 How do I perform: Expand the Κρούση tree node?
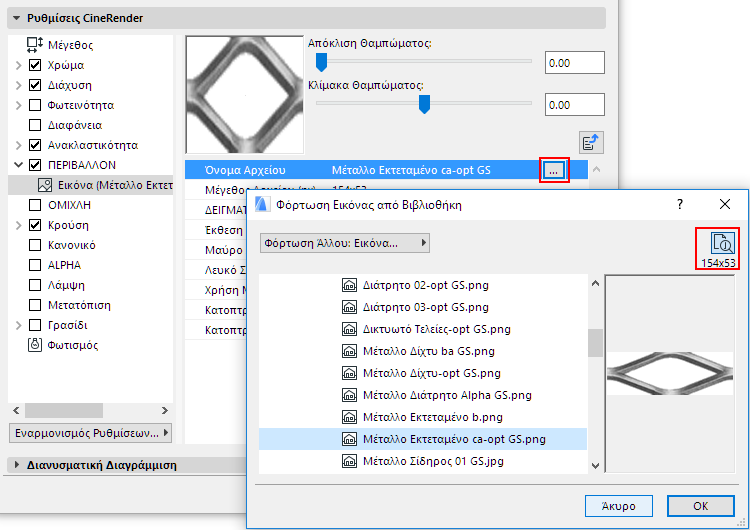click(19, 225)
